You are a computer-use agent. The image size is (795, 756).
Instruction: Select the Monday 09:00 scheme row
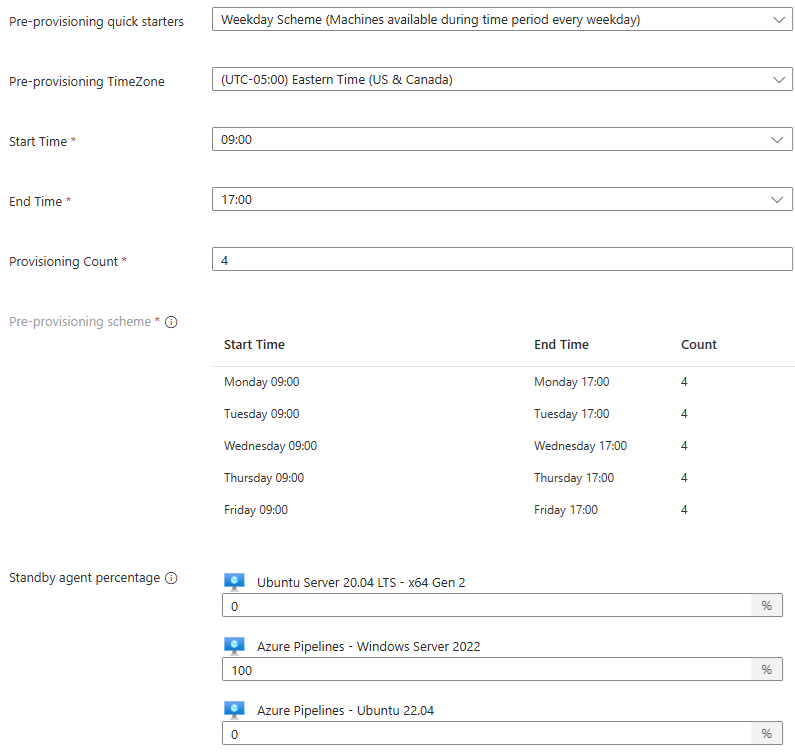(x=262, y=382)
